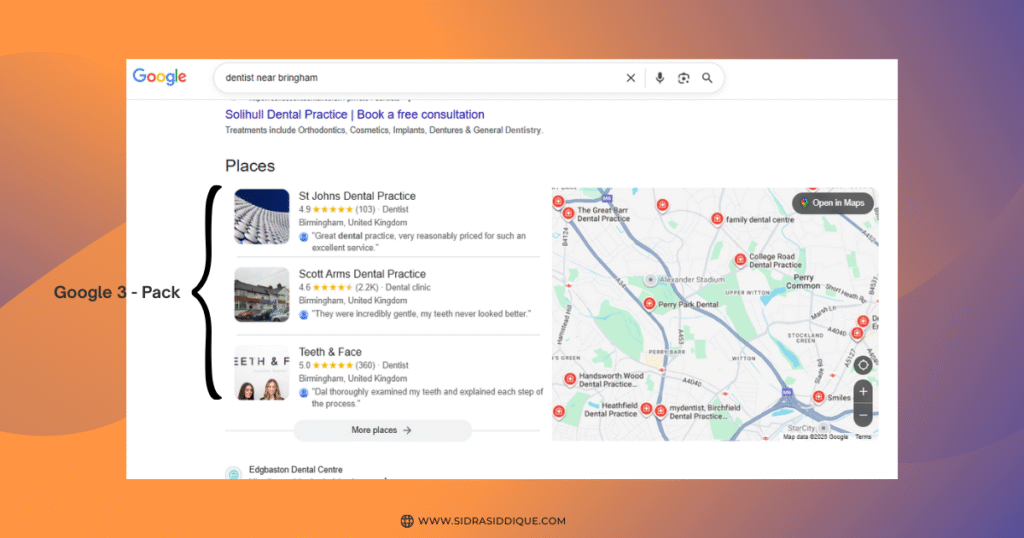Image resolution: width=1024 pixels, height=538 pixels.
Task: Open search by image camera icon
Action: (x=683, y=78)
